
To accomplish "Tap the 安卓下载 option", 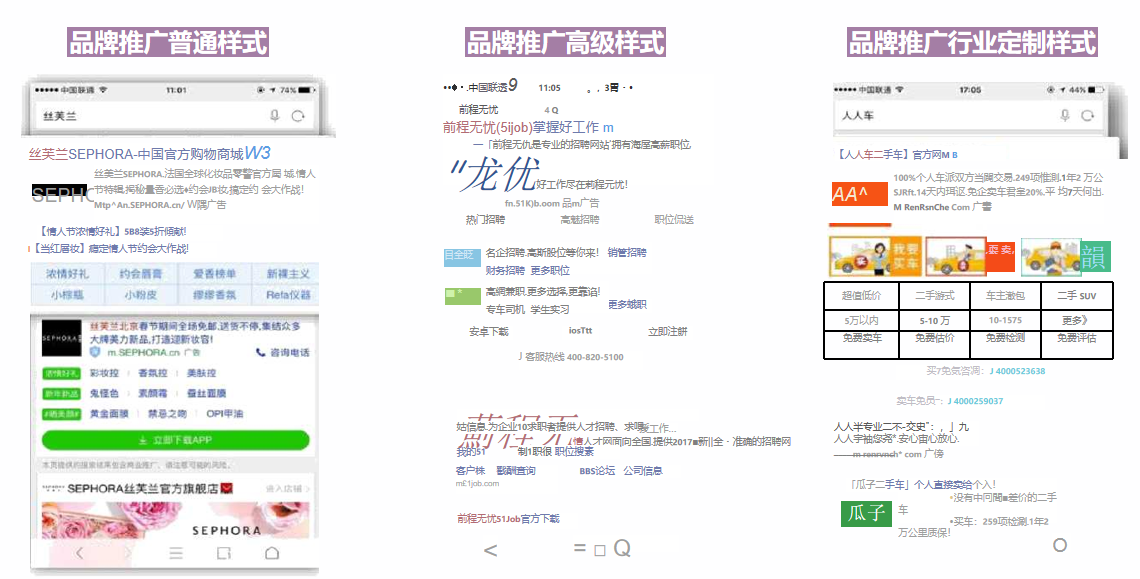I will [x=489, y=332].
